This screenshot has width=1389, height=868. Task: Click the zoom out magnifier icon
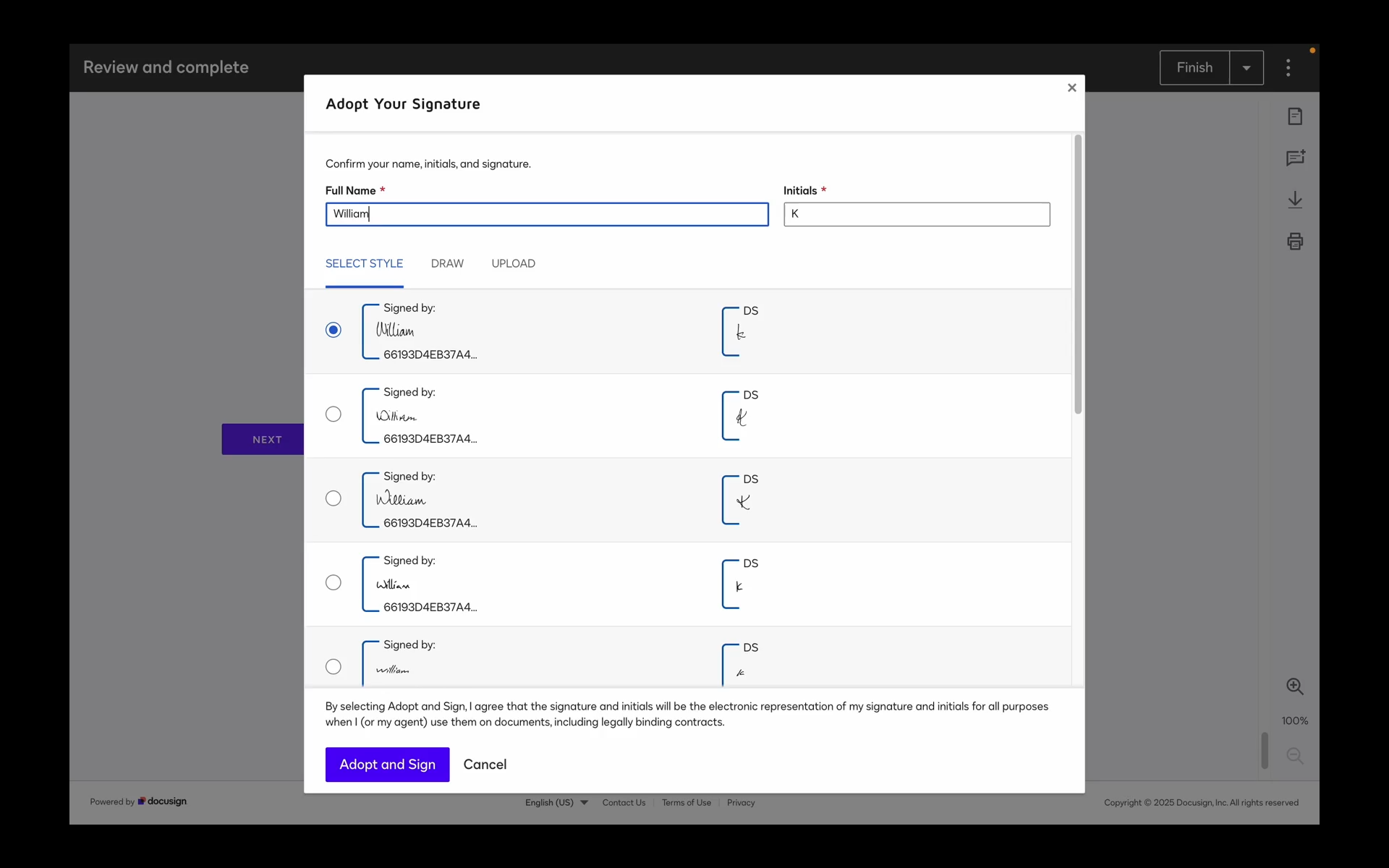pos(1295,756)
